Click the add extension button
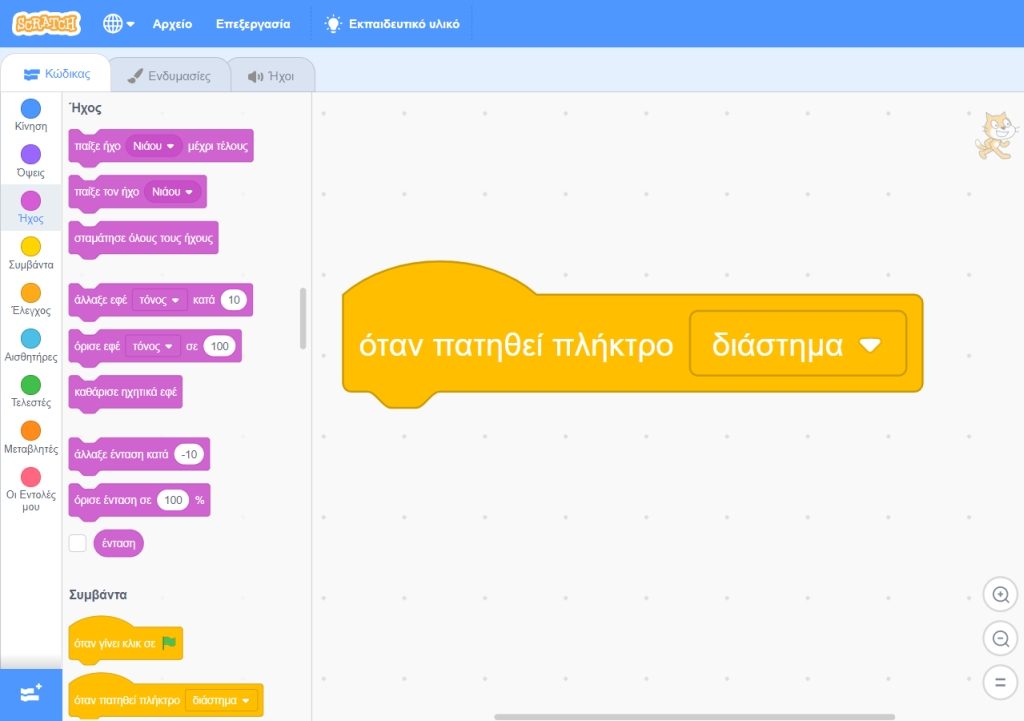The width and height of the screenshot is (1024, 721). tap(30, 694)
